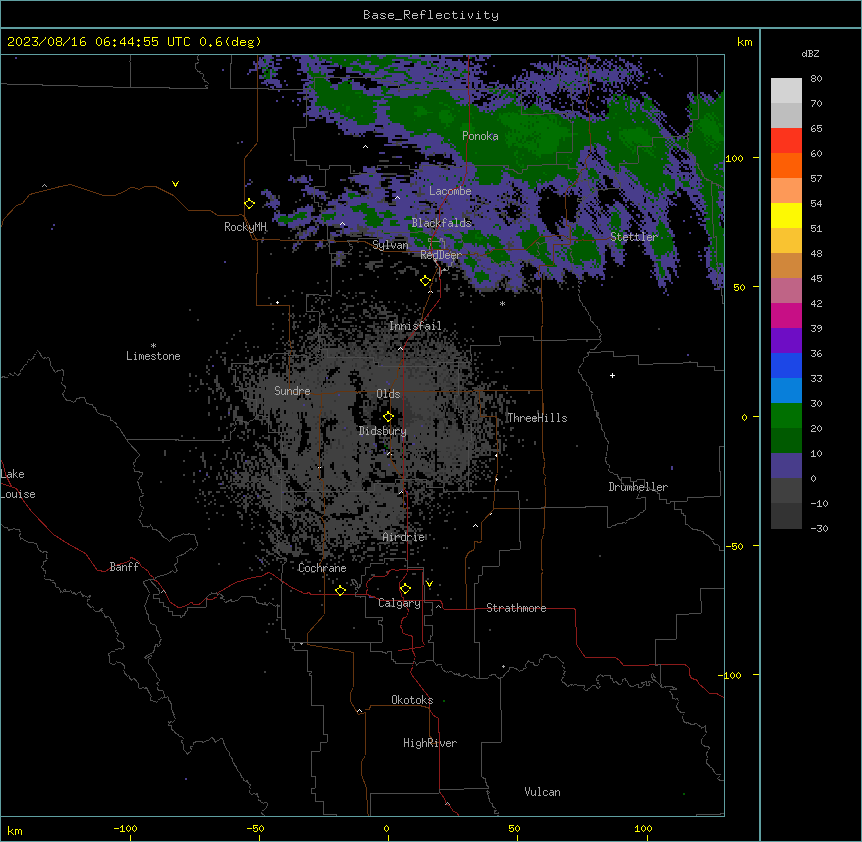The width and height of the screenshot is (862, 842).
Task: Click the Lake Louise label
Action: (18, 484)
